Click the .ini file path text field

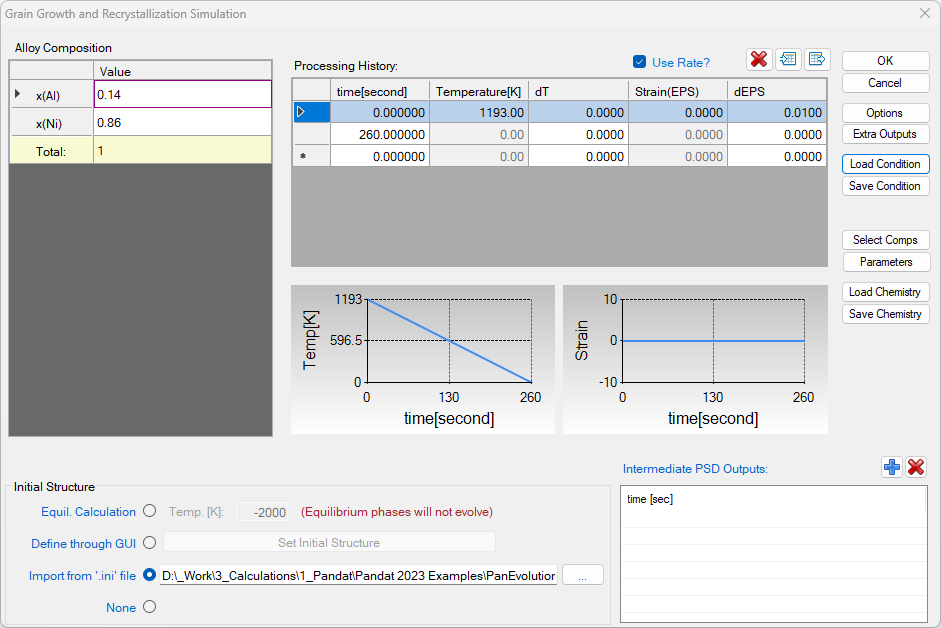(358, 575)
